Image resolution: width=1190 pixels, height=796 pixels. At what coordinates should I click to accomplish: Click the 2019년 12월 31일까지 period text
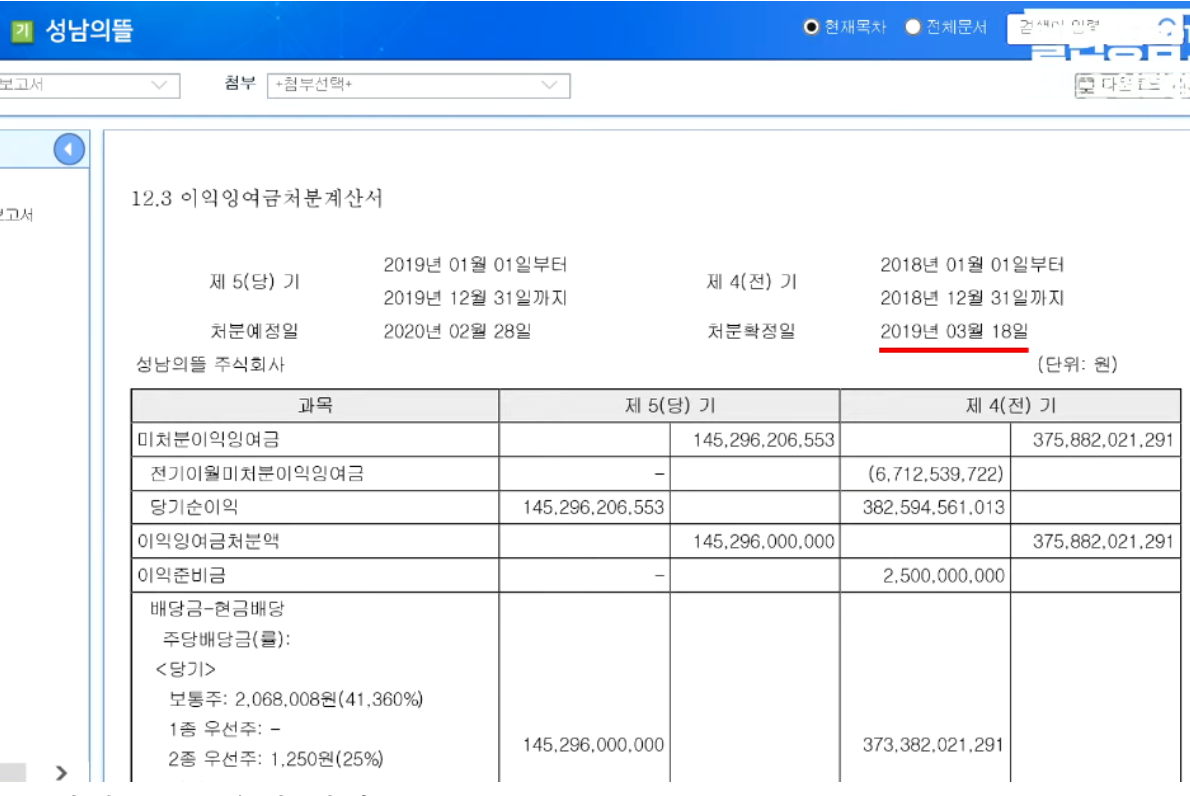pos(475,297)
